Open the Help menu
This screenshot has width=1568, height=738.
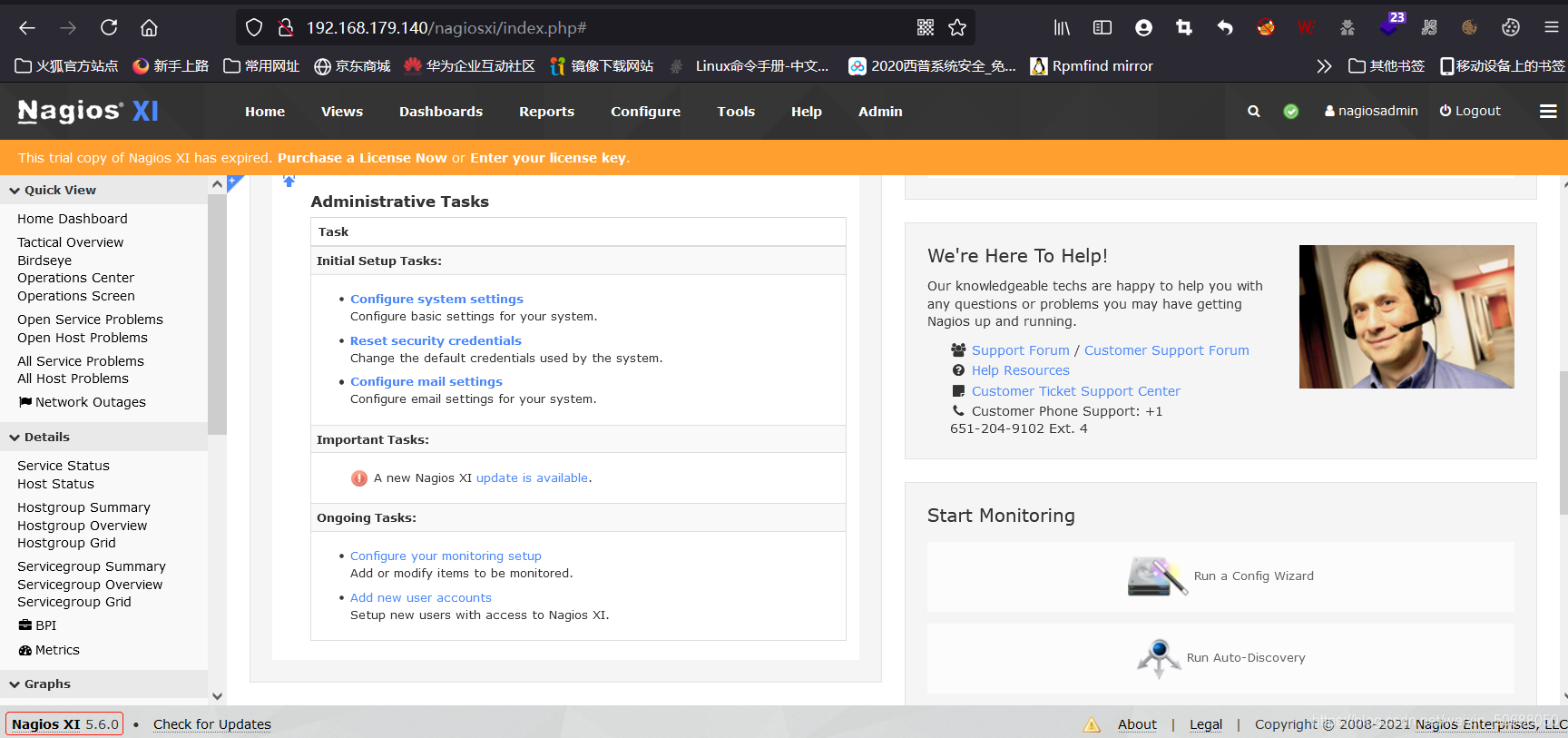[x=806, y=112]
